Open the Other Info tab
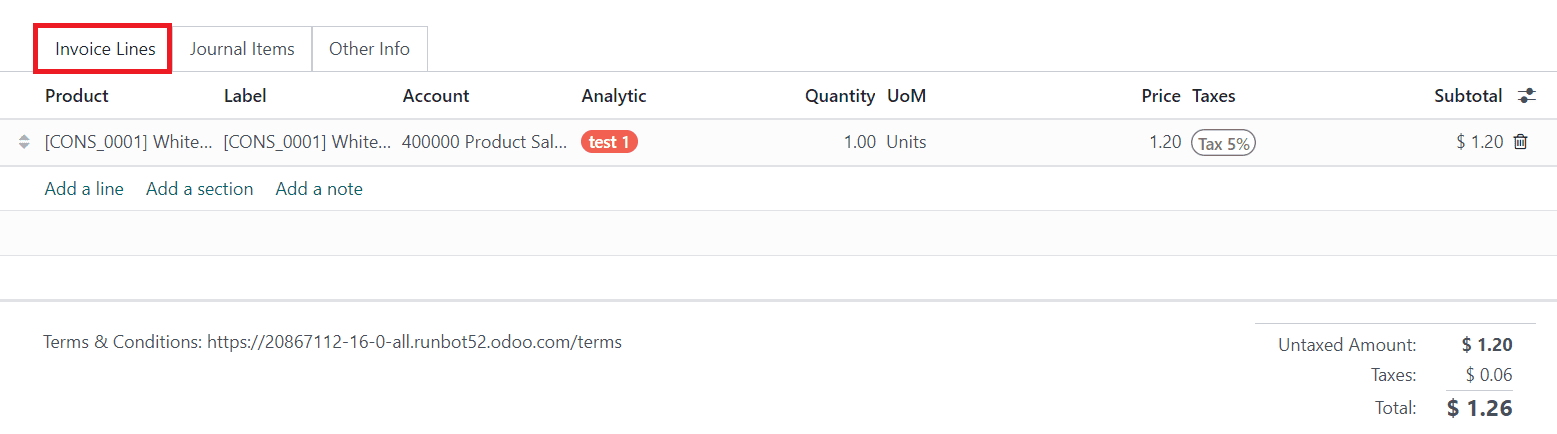Image resolution: width=1557 pixels, height=434 pixels. pyautogui.click(x=369, y=49)
